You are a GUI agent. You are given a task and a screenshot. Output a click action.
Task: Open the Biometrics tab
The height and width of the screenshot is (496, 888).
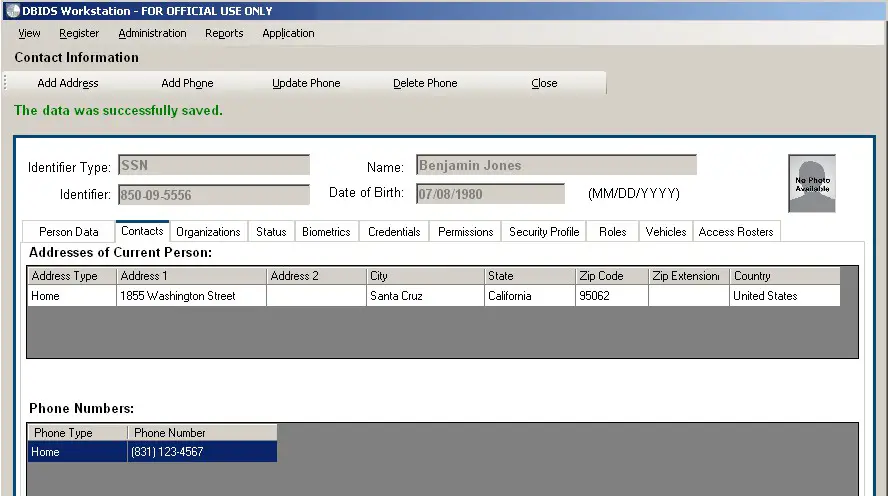click(326, 232)
